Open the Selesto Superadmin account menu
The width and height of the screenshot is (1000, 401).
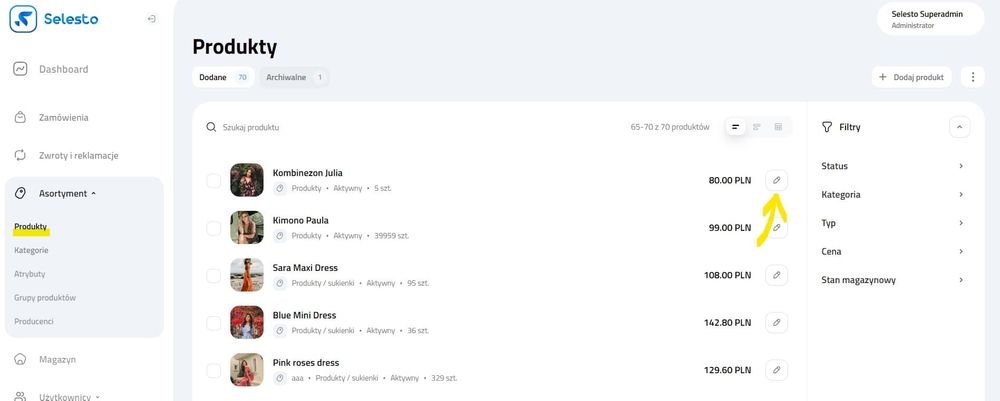tap(930, 18)
